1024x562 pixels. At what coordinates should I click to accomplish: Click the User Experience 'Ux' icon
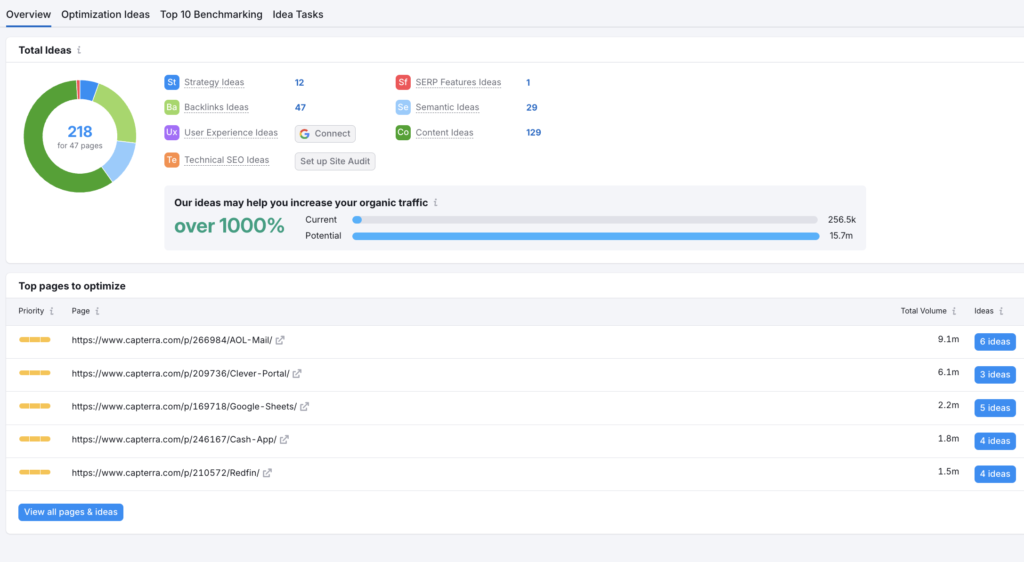[172, 133]
